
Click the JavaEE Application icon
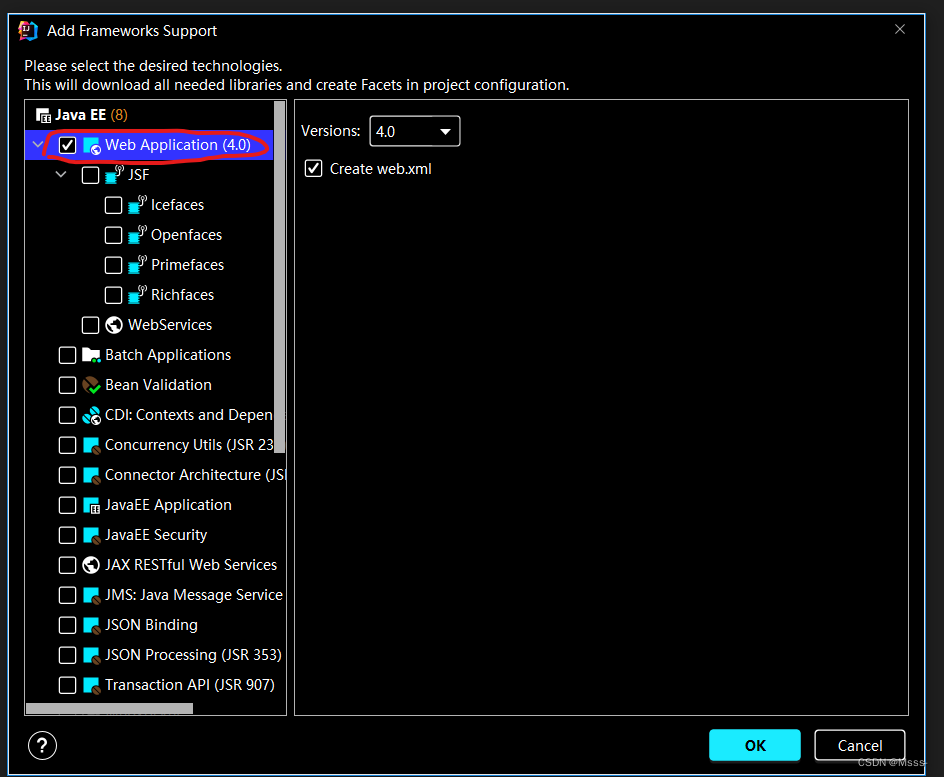[x=91, y=506]
